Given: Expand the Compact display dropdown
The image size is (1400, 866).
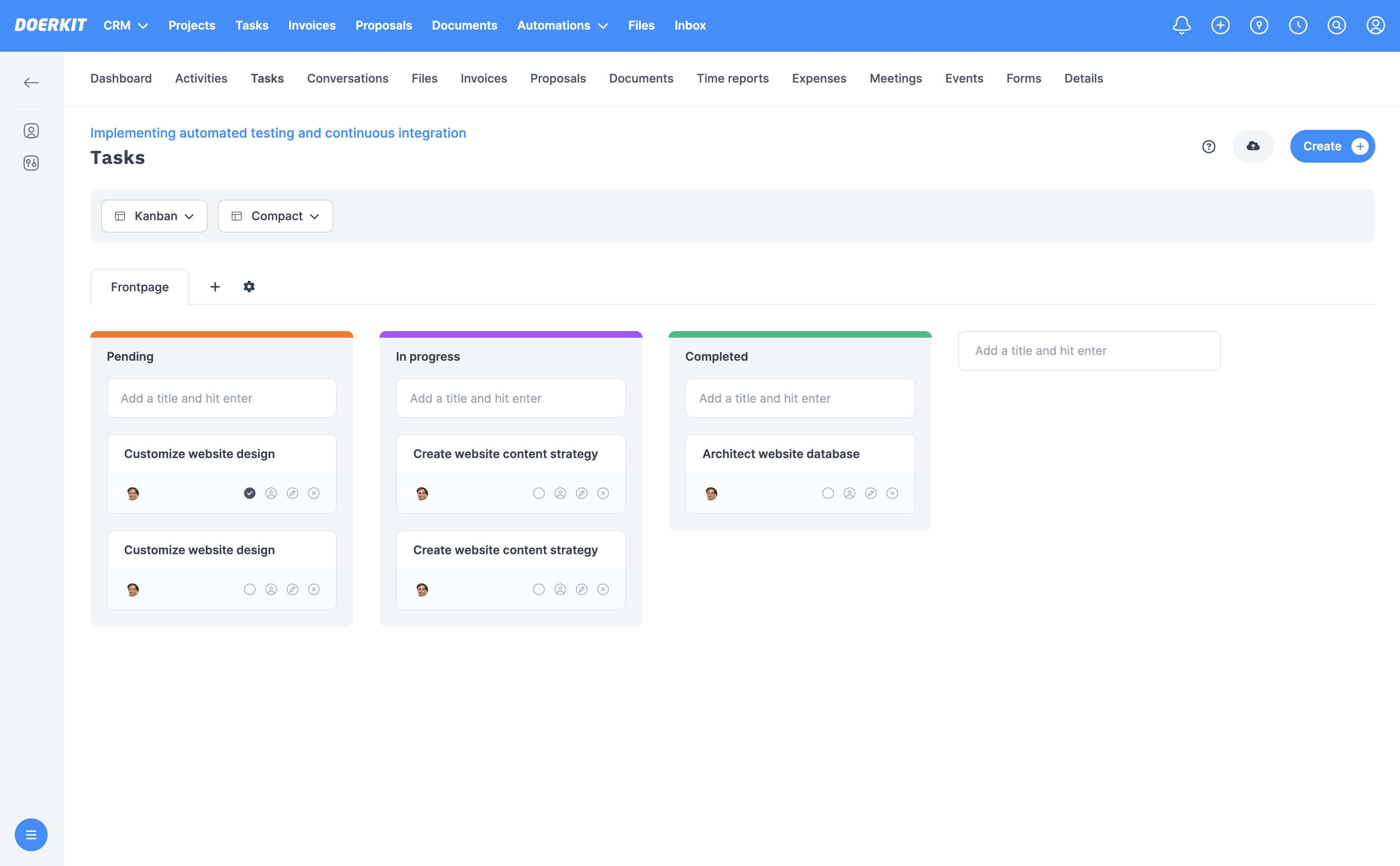Looking at the screenshot, I should click(275, 216).
